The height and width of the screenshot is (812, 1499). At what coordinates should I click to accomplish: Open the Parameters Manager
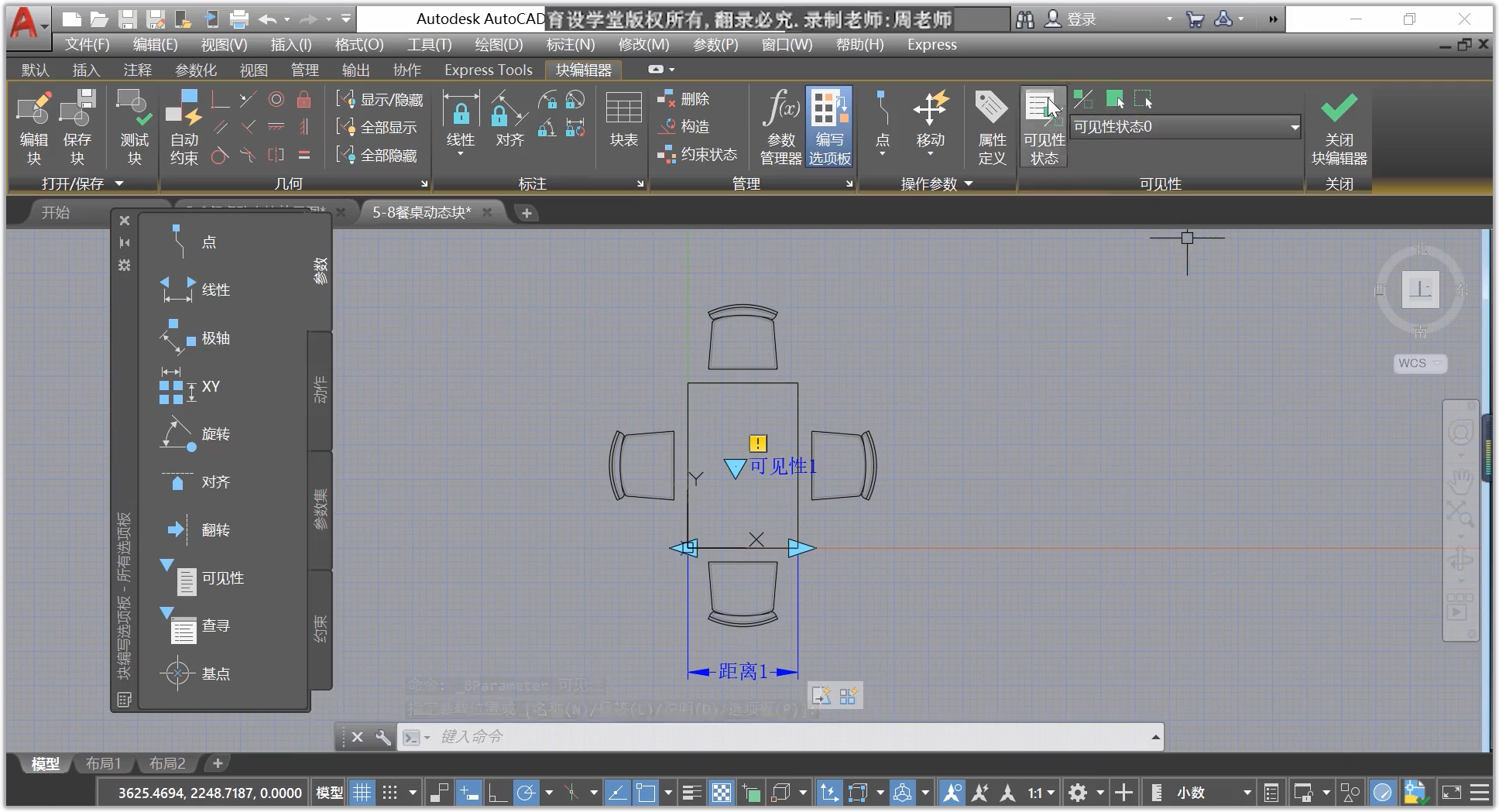pos(781,126)
